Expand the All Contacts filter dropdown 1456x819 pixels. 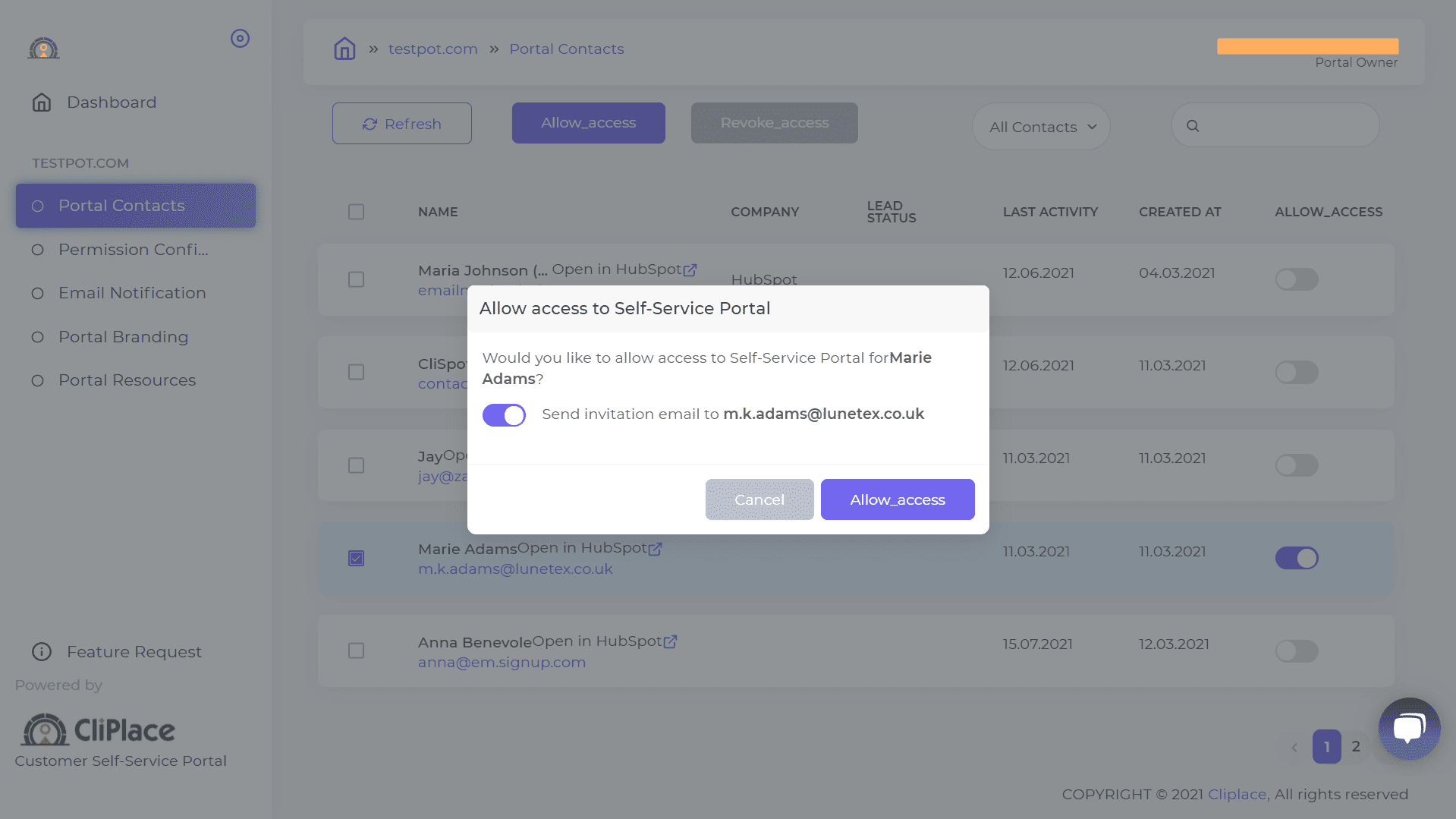[x=1041, y=127]
